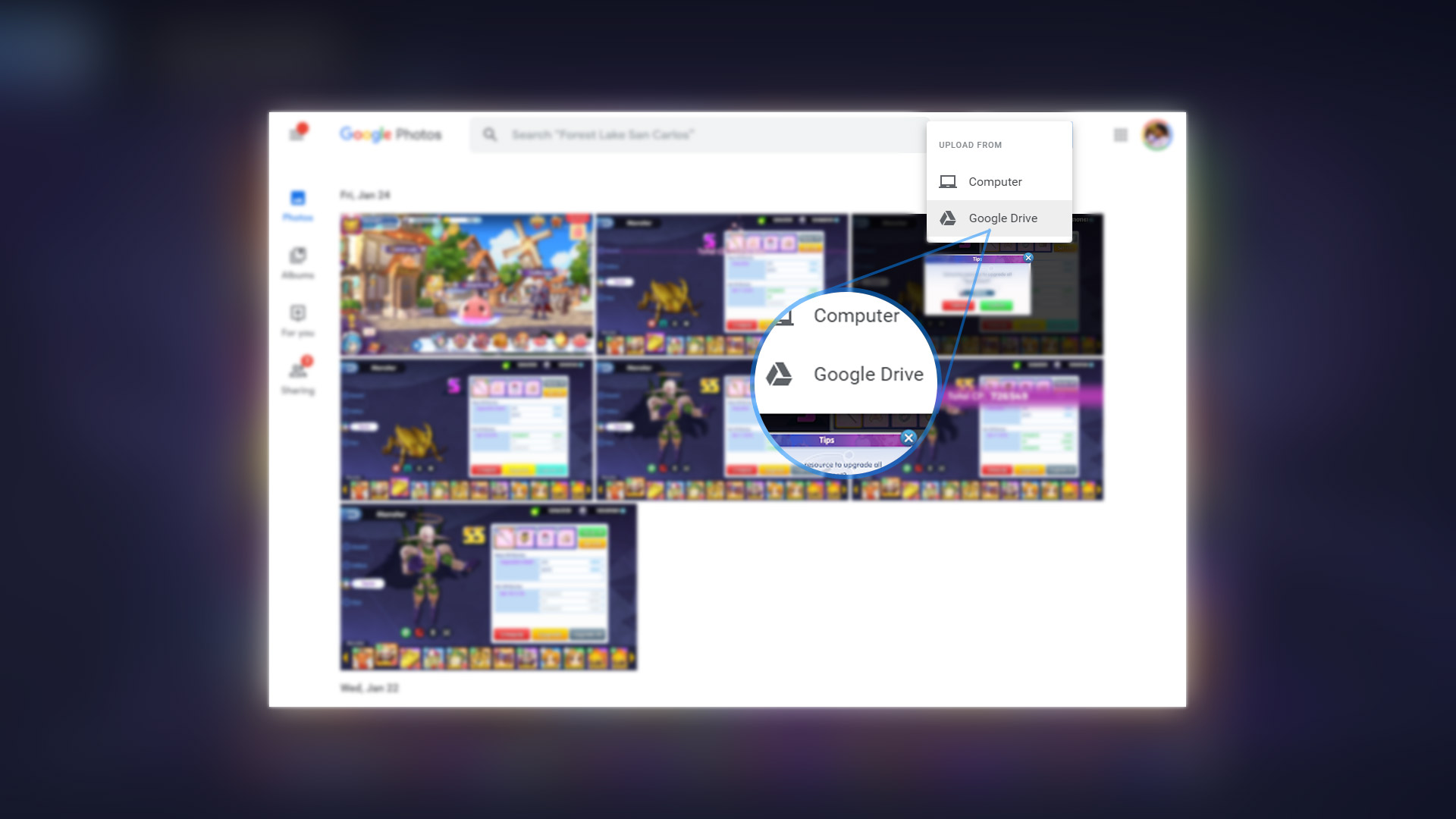This screenshot has height=819, width=1456.
Task: Select upload from Computer option
Action: (995, 181)
